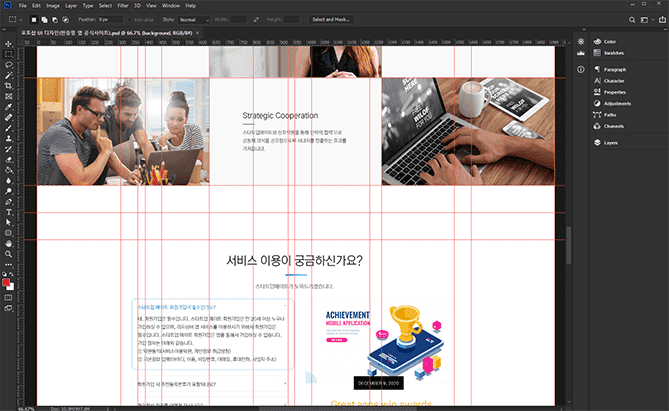Select the Crop tool
This screenshot has width=669, height=411.
pos(8,86)
